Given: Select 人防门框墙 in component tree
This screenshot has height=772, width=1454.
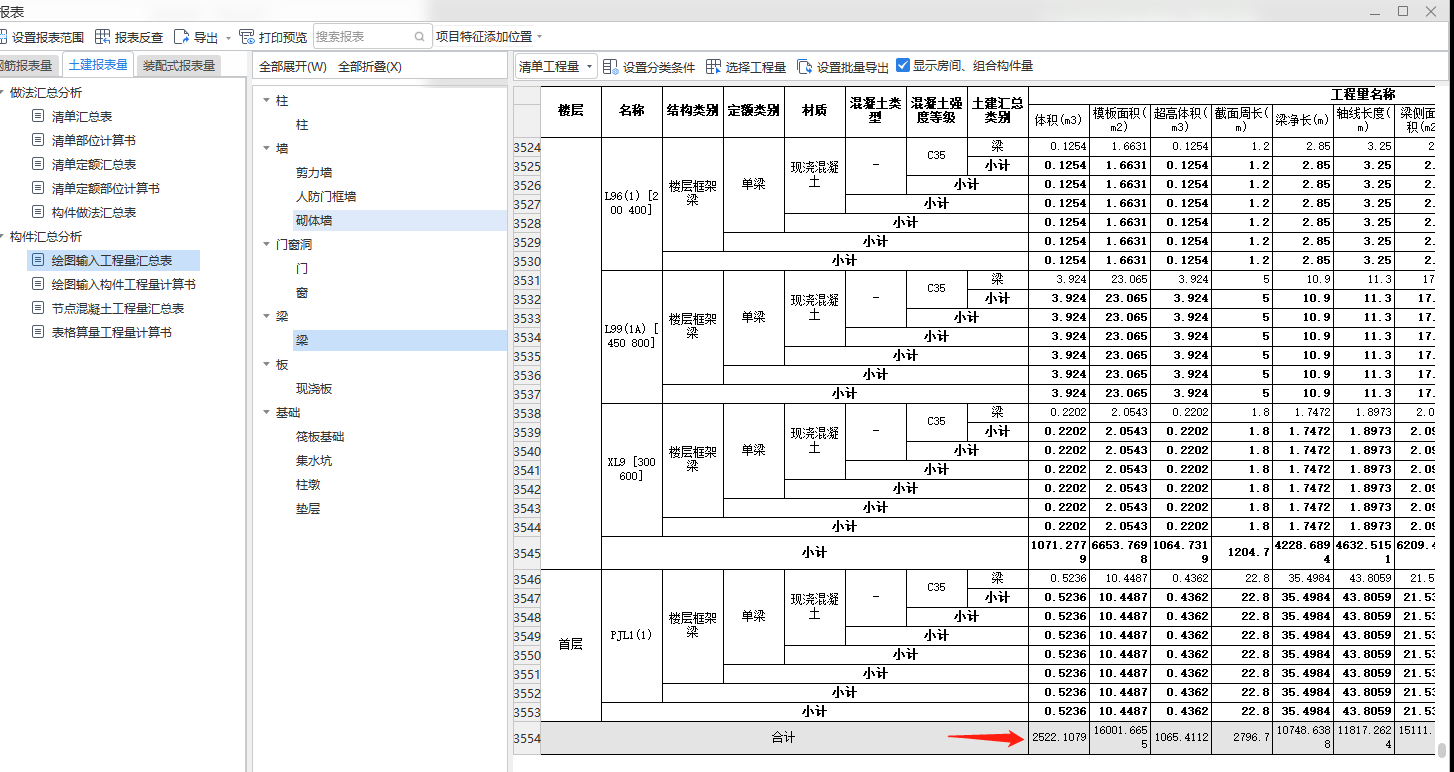Looking at the screenshot, I should [326, 197].
